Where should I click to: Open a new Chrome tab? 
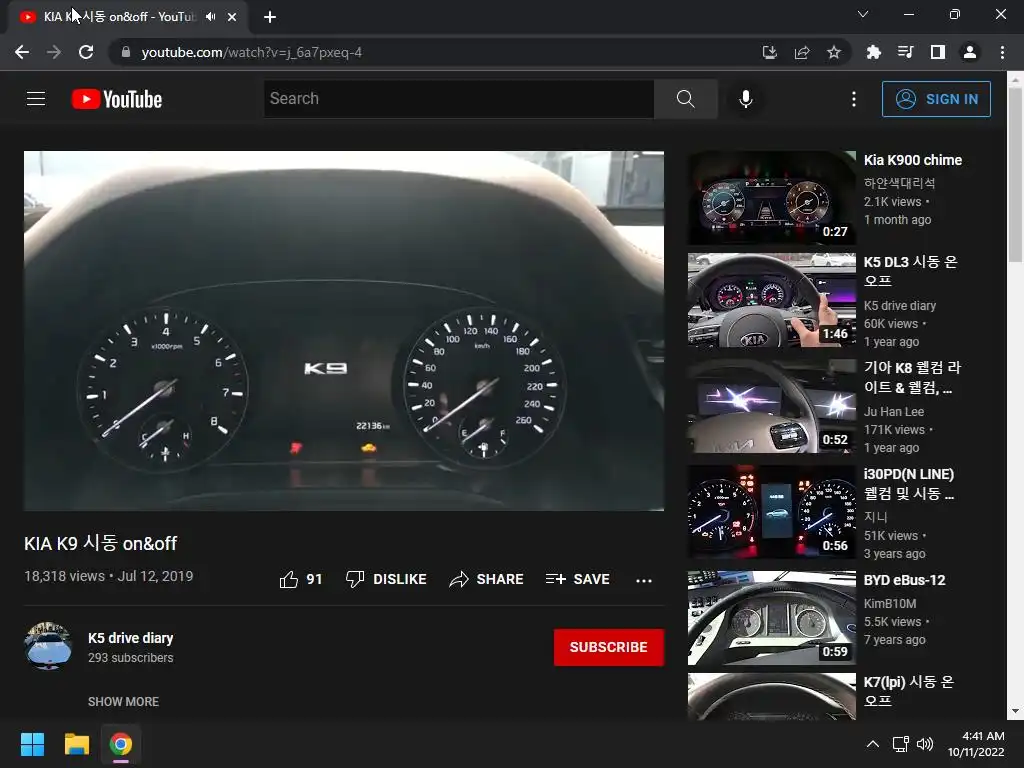(270, 17)
